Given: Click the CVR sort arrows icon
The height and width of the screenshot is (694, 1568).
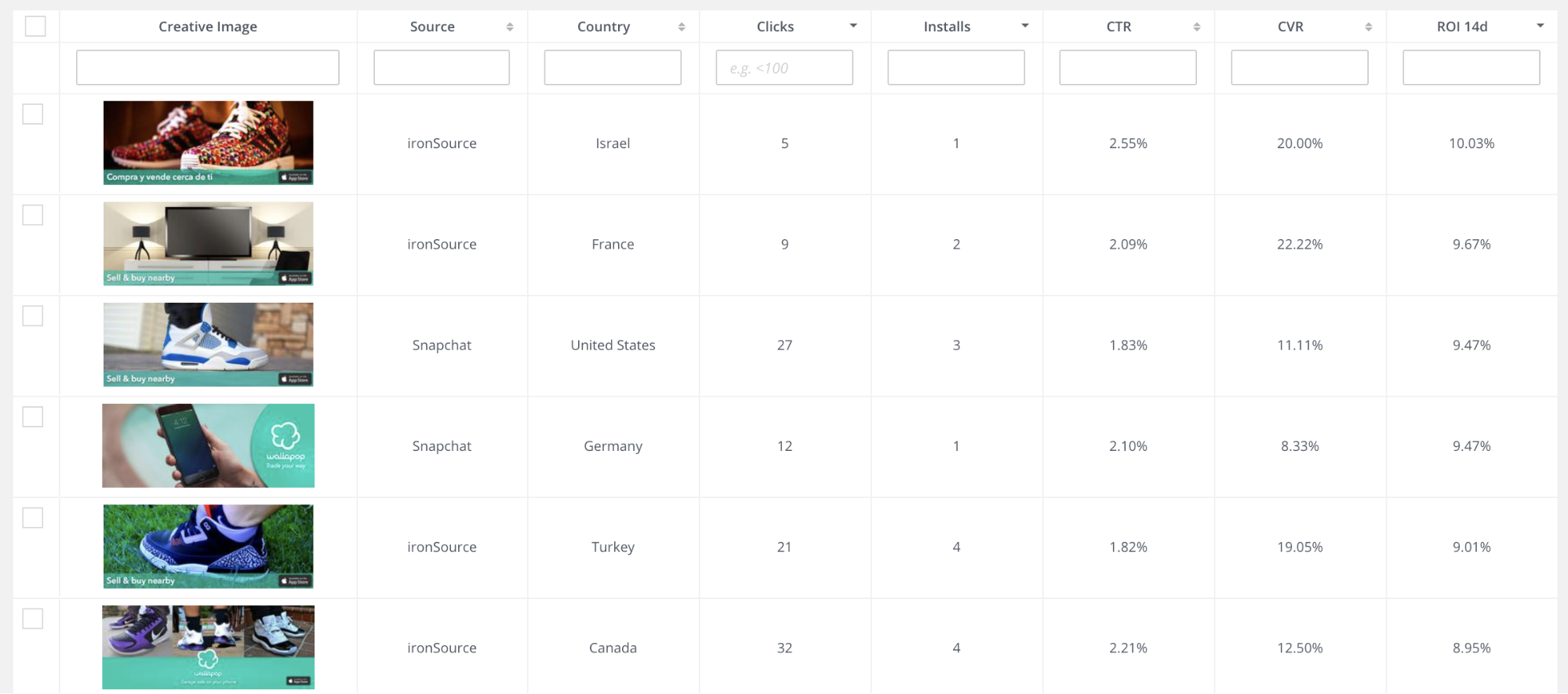Looking at the screenshot, I should tap(1368, 27).
